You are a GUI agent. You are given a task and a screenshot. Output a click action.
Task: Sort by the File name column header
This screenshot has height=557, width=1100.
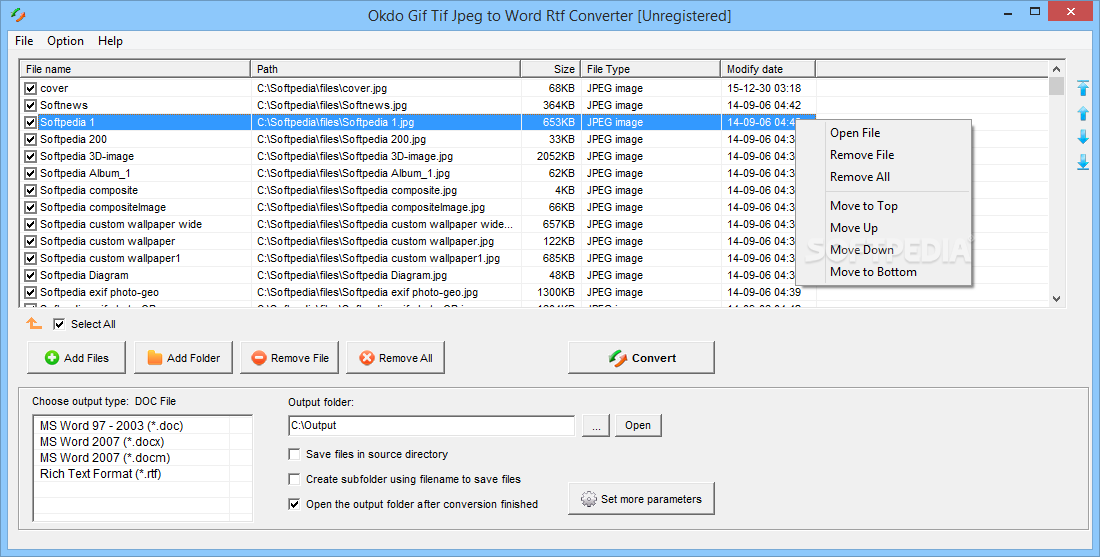point(135,69)
